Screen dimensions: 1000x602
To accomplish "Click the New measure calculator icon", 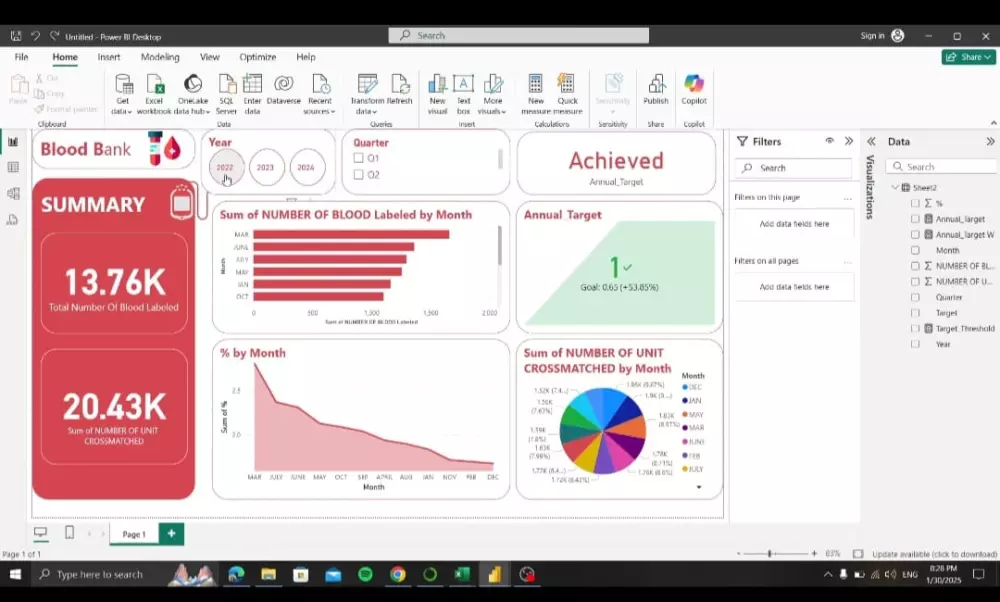I will coord(536,90).
